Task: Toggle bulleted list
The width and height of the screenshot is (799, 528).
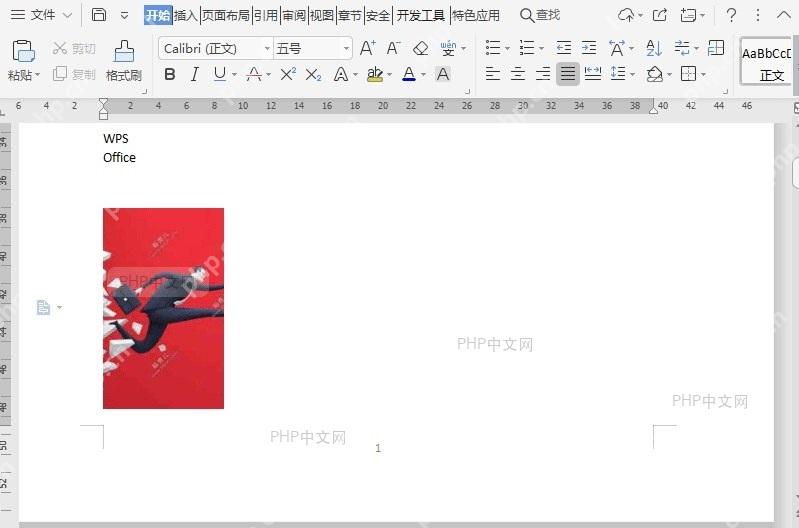Action: tap(493, 48)
